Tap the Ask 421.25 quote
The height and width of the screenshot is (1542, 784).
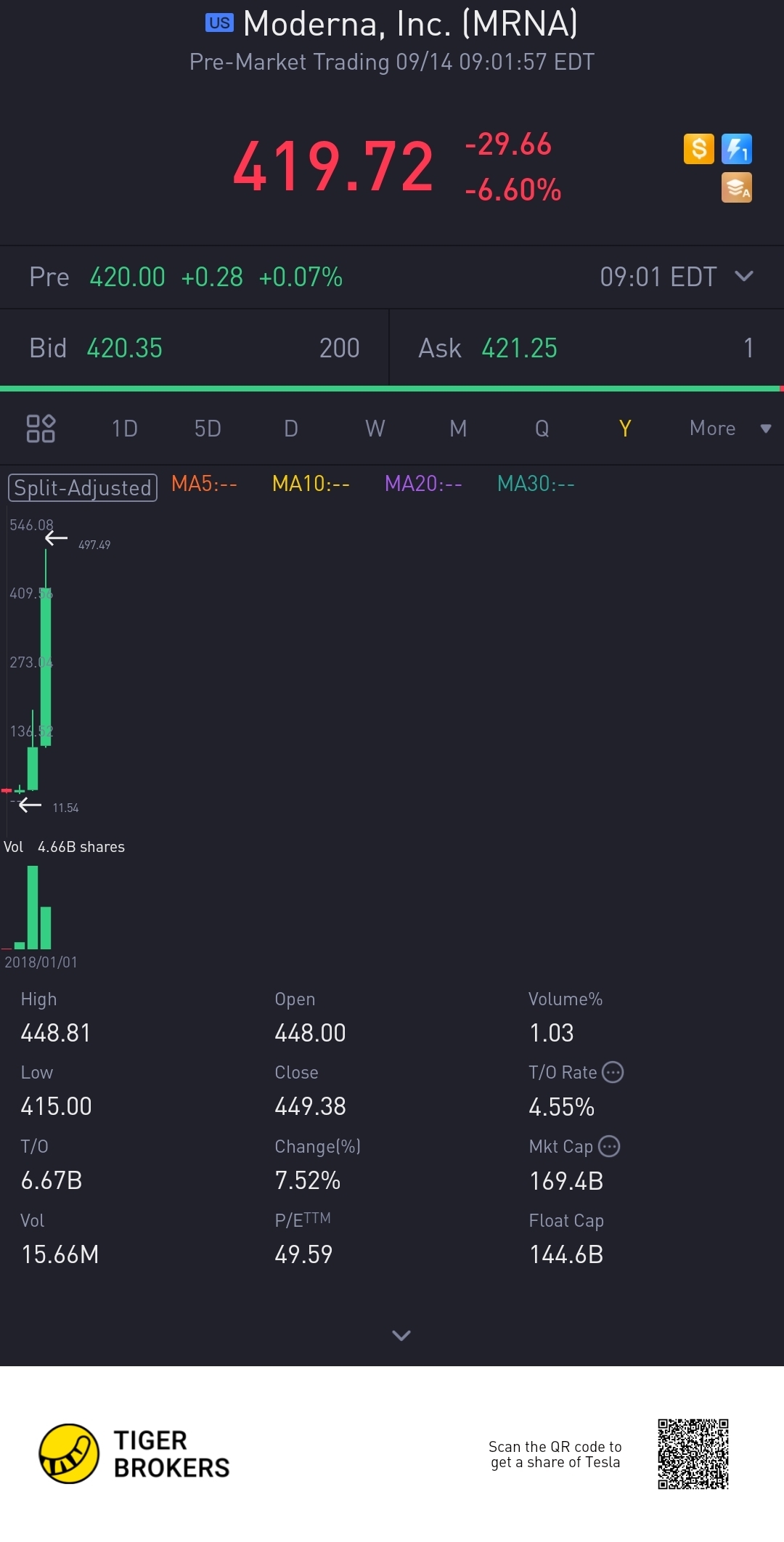pyautogui.click(x=587, y=348)
